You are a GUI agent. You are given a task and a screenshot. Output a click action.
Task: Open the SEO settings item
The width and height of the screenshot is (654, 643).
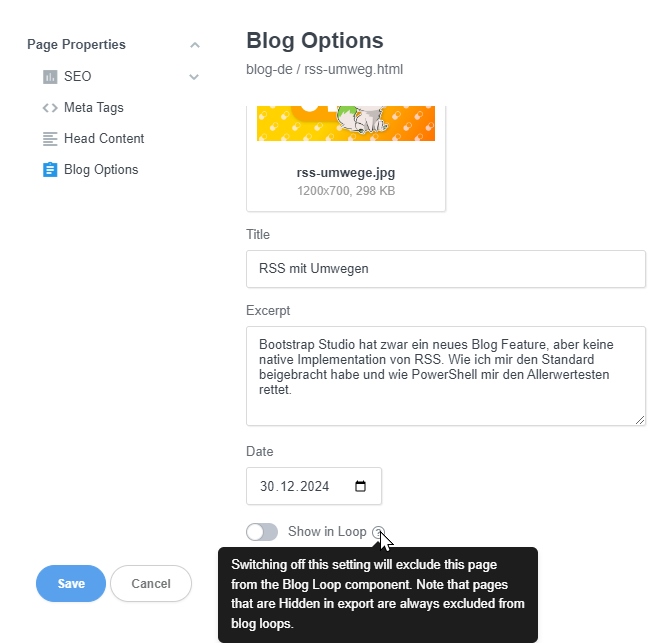coord(78,77)
